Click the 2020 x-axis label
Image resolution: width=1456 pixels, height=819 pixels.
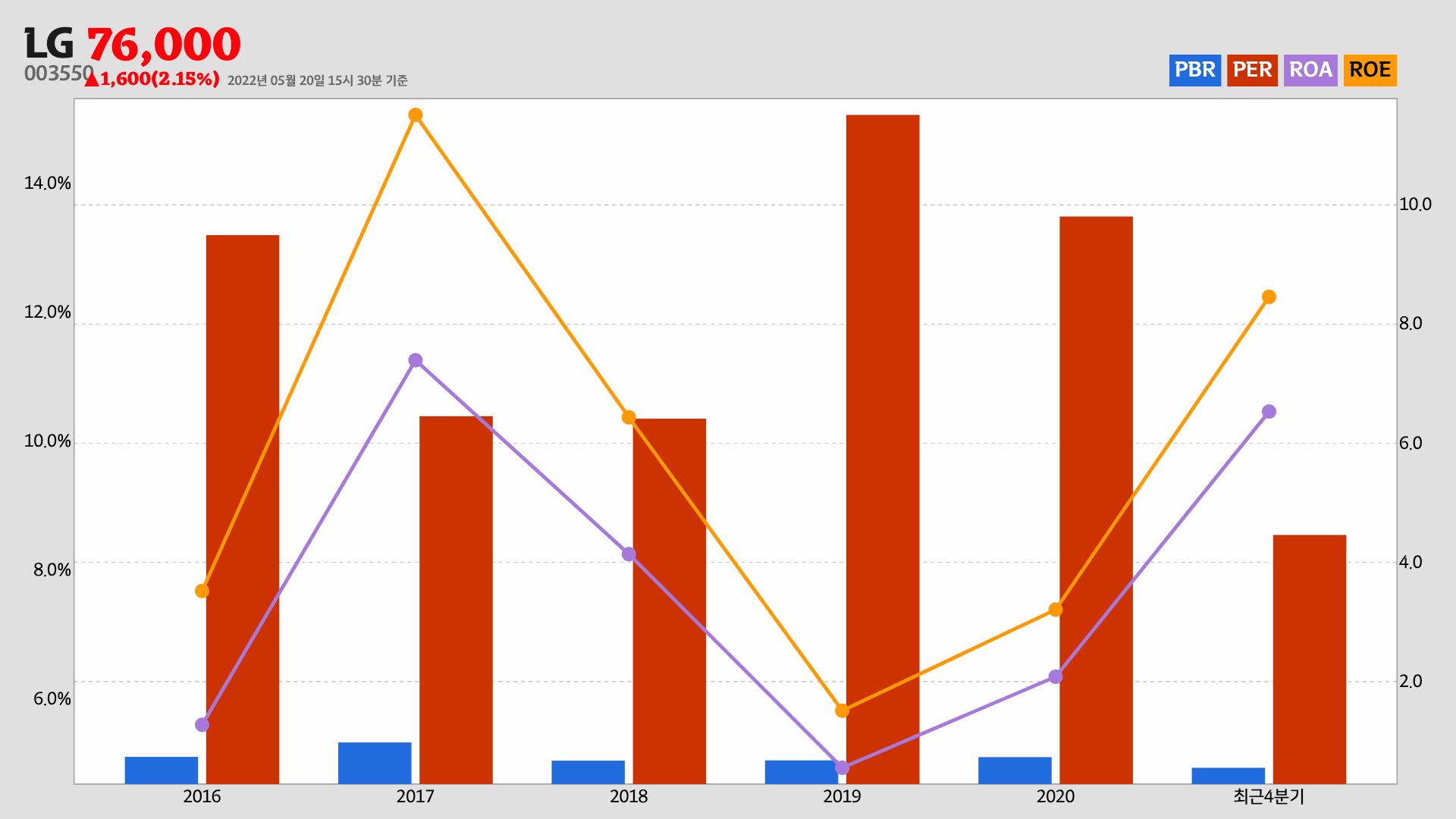point(1056,796)
